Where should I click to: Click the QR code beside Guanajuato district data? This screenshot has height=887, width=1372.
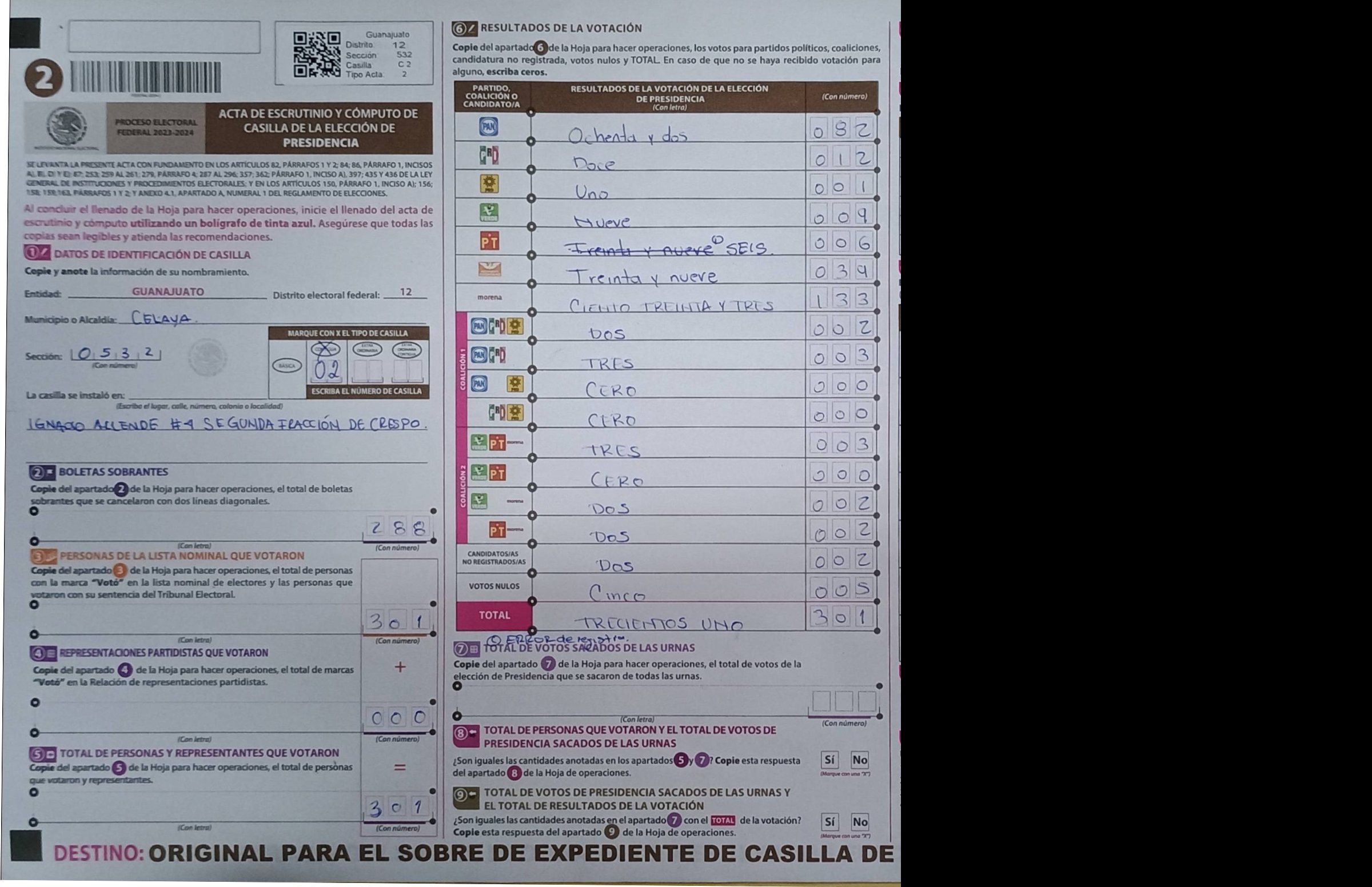pyautogui.click(x=316, y=55)
